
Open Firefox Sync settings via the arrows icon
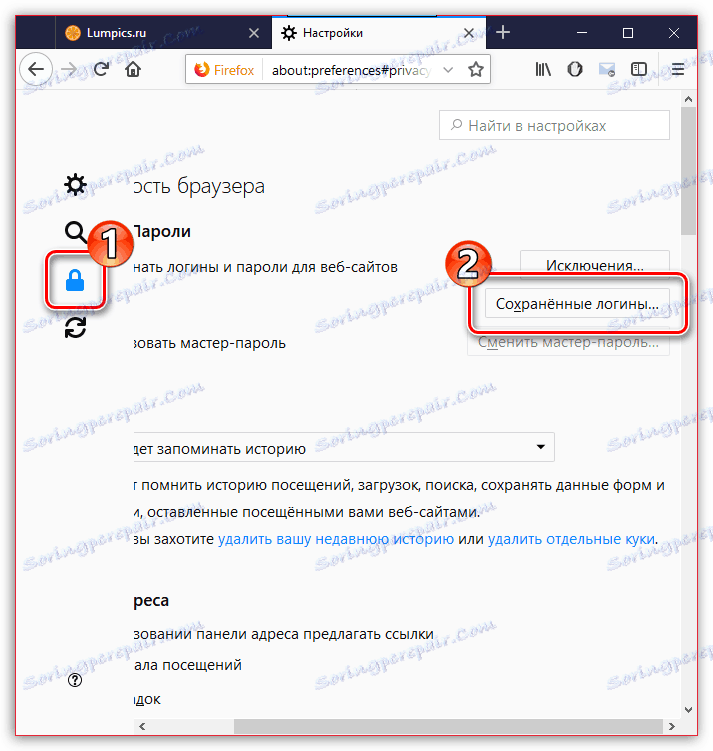[75, 328]
